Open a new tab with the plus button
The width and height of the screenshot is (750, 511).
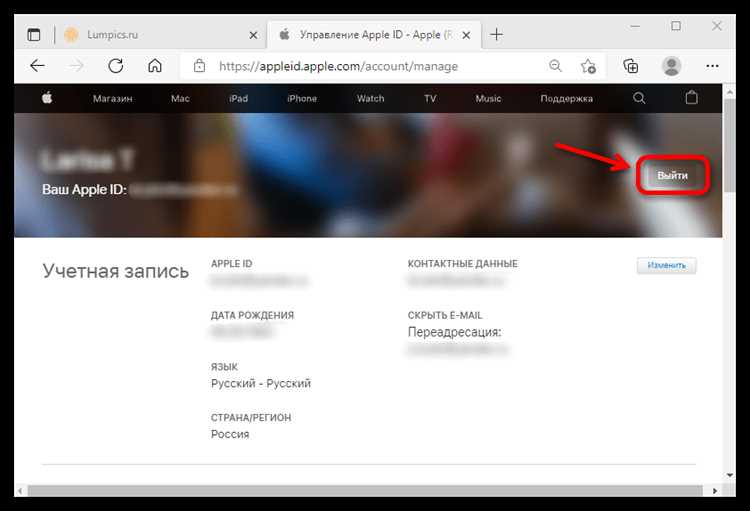click(496, 34)
